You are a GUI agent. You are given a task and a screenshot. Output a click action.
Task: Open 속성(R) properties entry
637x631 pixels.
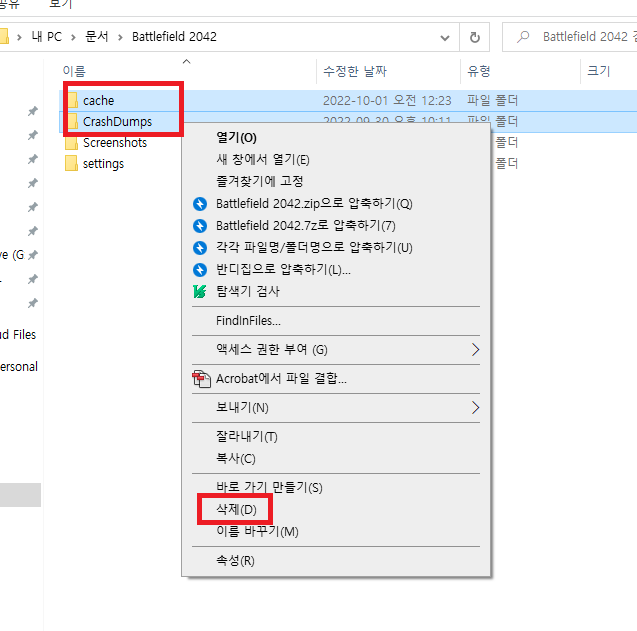(x=235, y=561)
